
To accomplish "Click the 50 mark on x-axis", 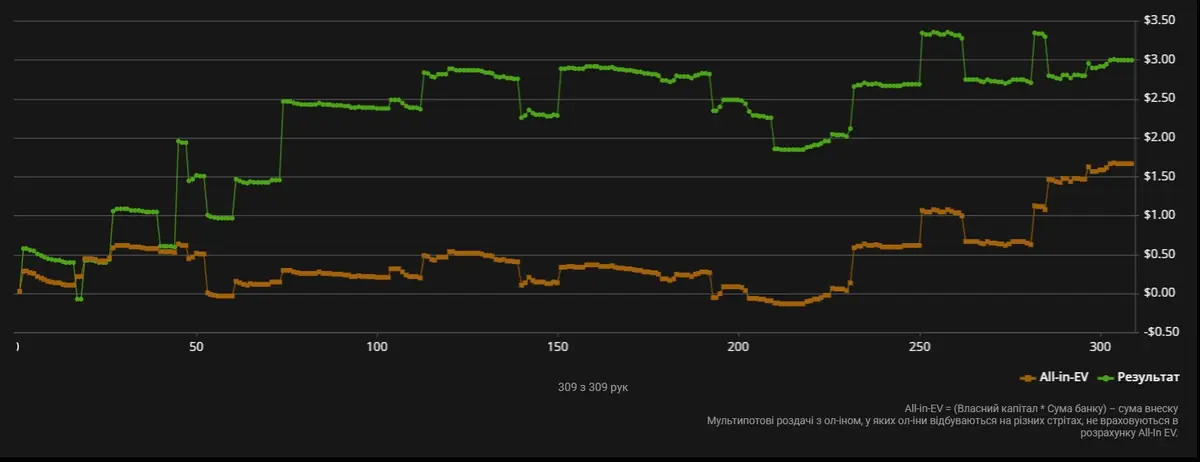I will [x=196, y=347].
